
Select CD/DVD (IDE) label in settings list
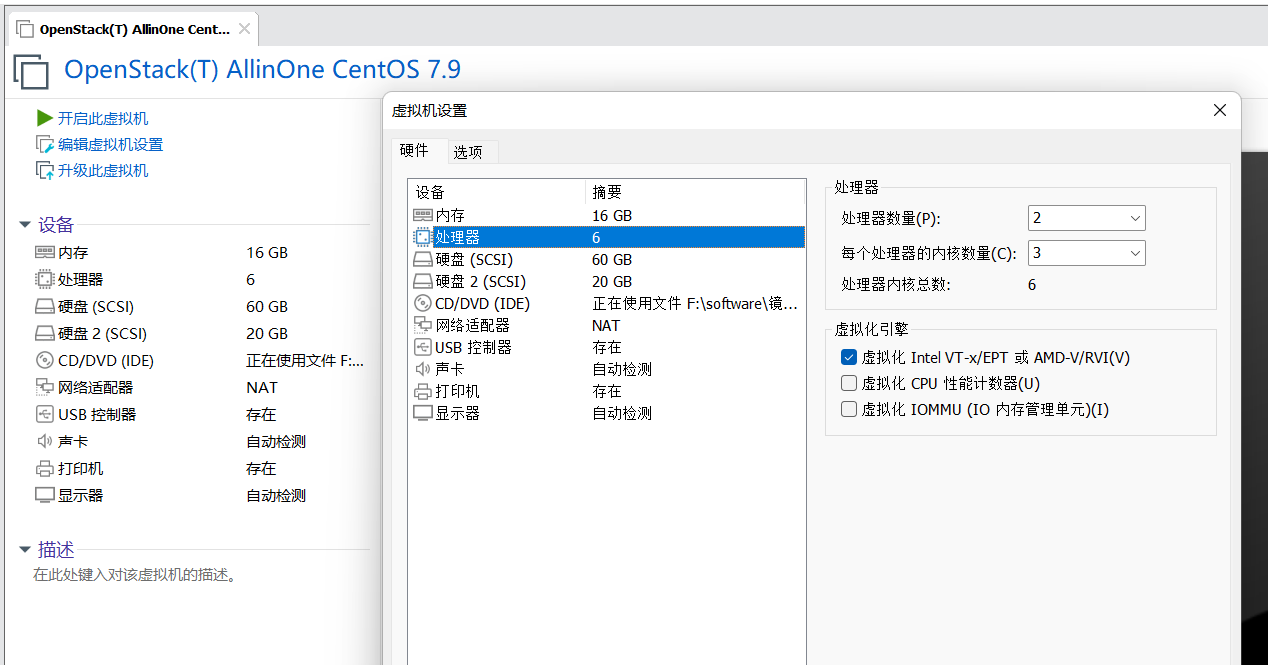(x=482, y=304)
